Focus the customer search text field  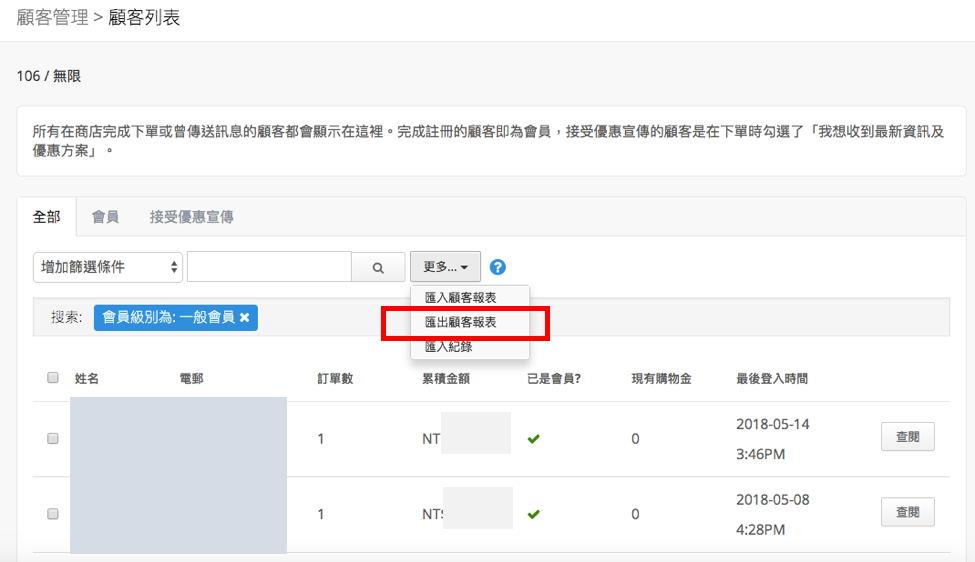(x=269, y=267)
